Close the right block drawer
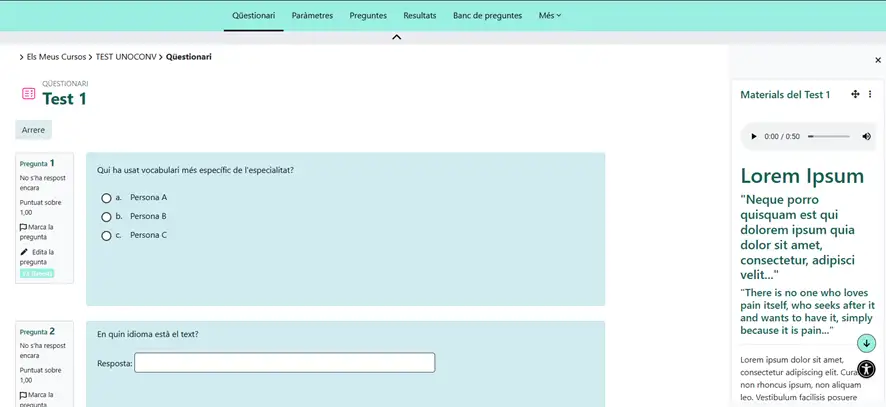This screenshot has height=407, width=886. pos(877,60)
